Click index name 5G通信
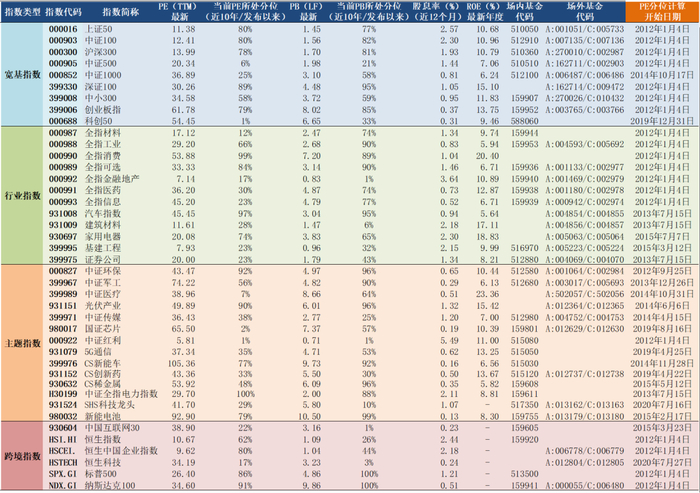 coord(98,352)
